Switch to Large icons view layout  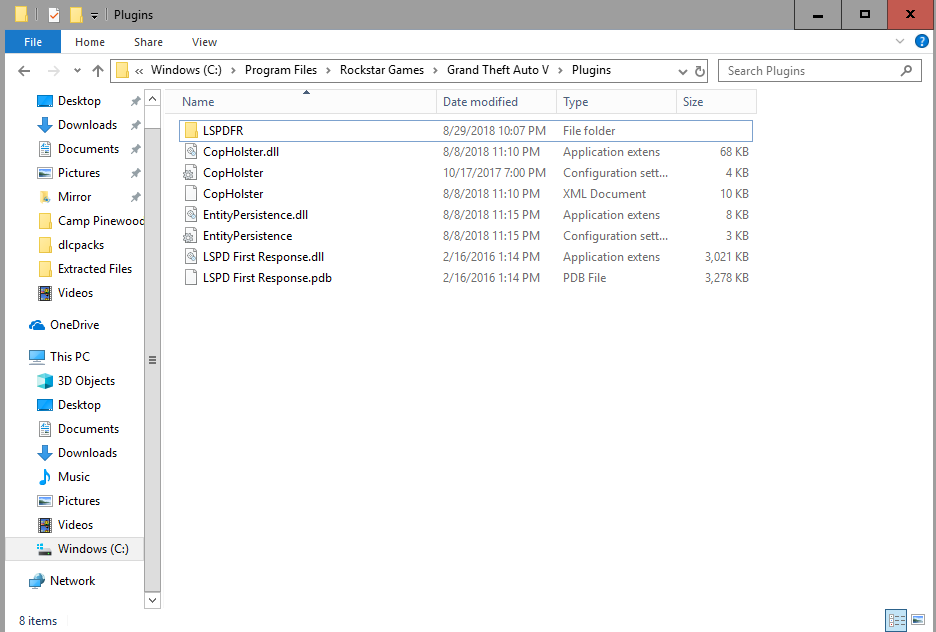[x=918, y=620]
